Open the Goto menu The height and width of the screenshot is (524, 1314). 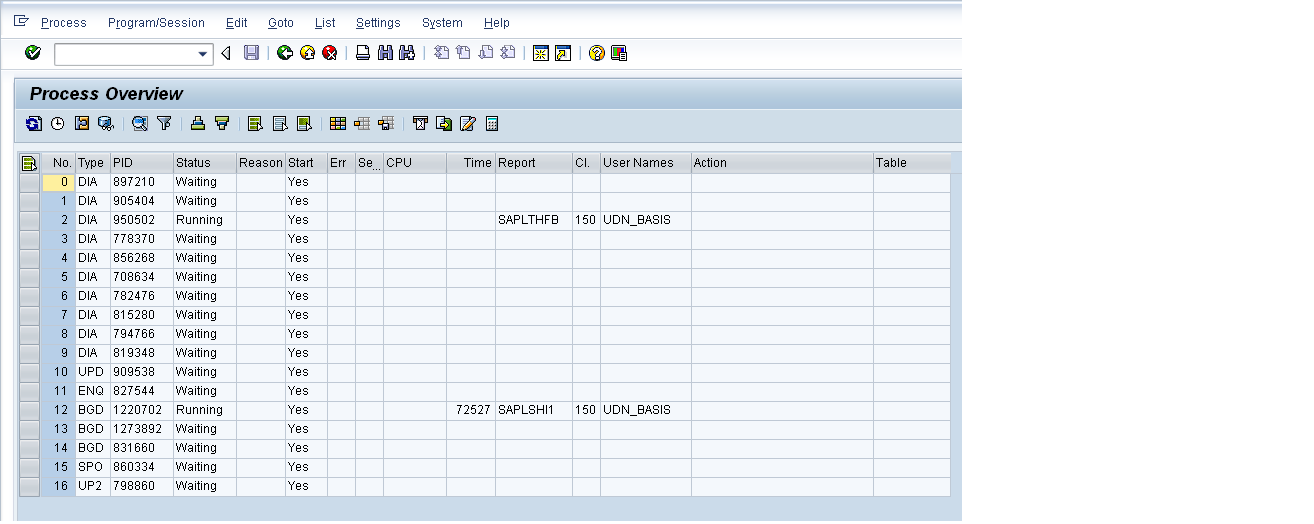click(281, 22)
